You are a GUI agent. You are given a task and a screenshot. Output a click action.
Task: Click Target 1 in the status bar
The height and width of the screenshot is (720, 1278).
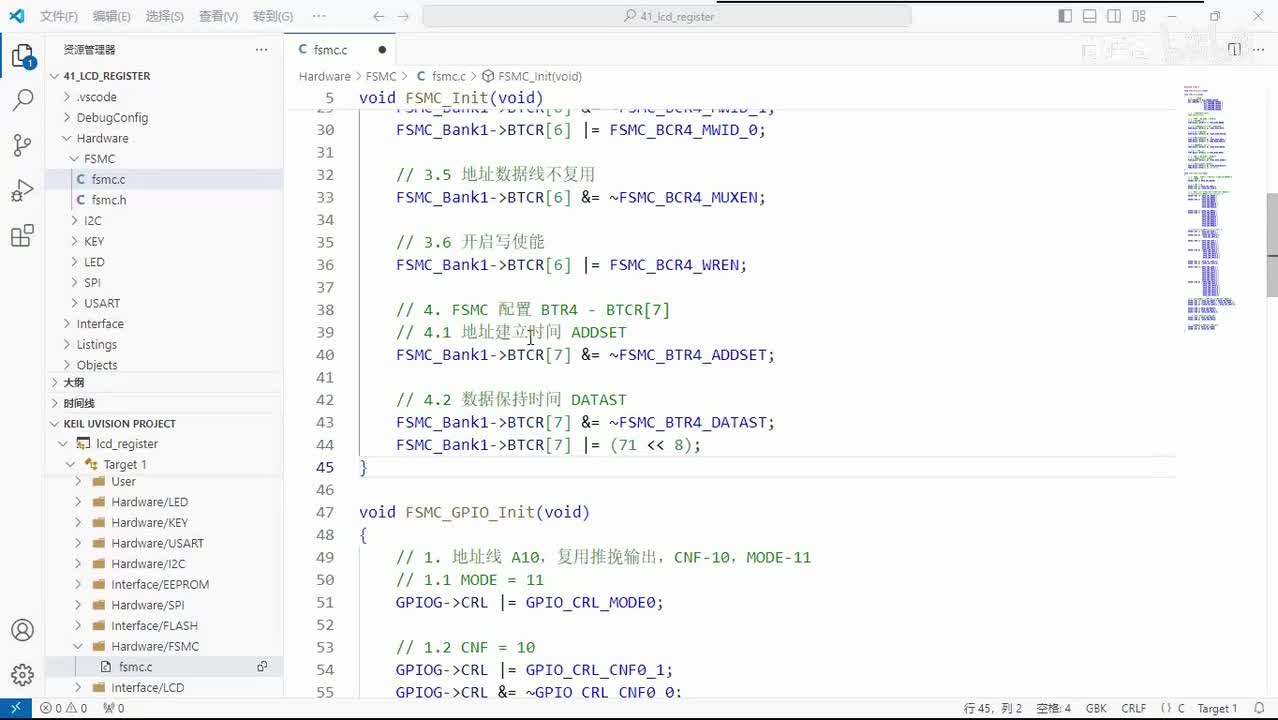point(1217,708)
